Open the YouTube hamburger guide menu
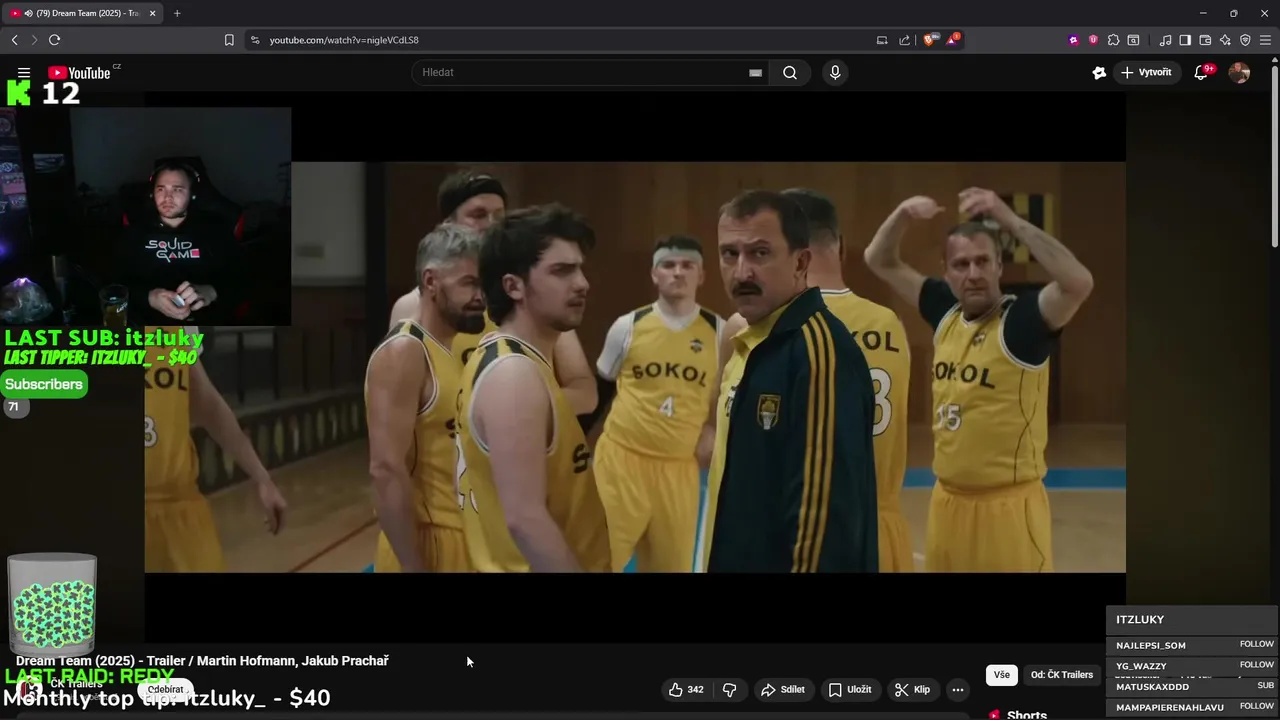Screen dimensions: 1280x720 [x=24, y=73]
